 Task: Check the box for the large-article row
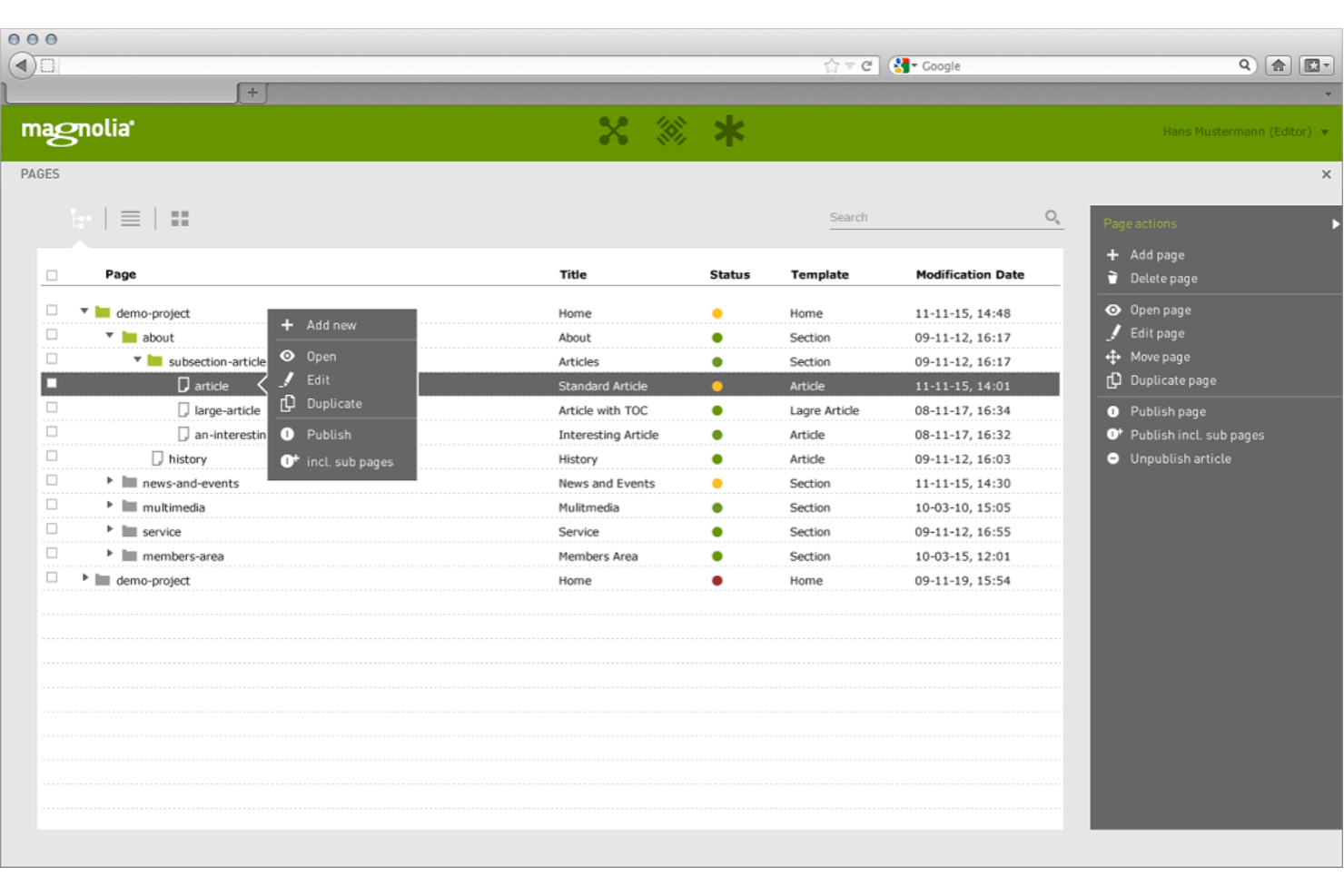point(52,408)
